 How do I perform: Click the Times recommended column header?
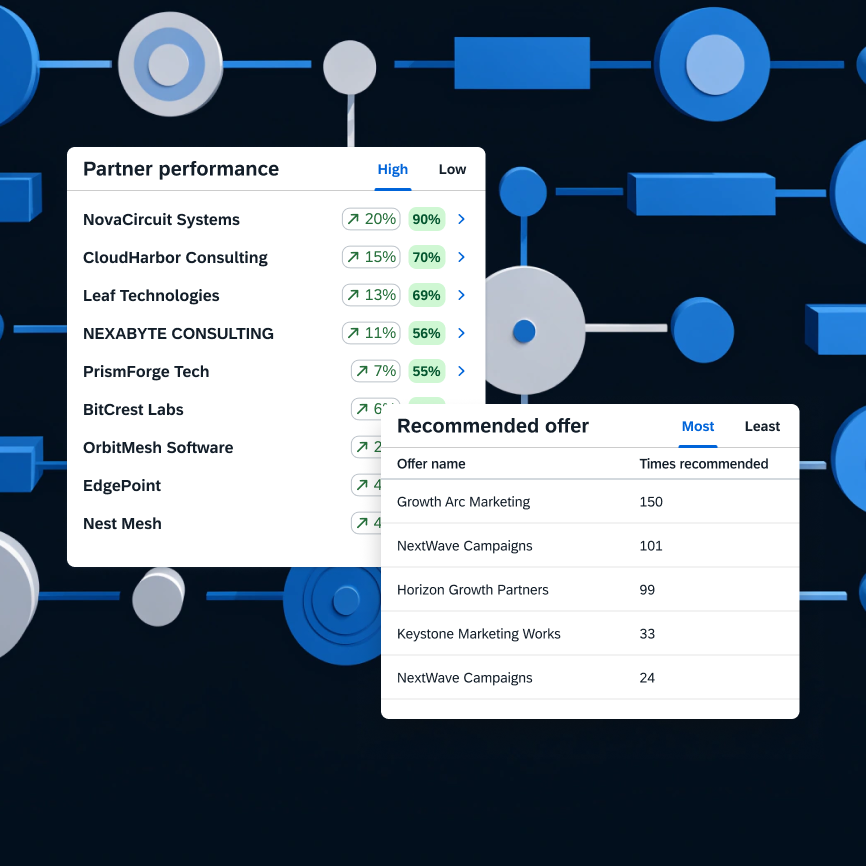click(x=704, y=464)
